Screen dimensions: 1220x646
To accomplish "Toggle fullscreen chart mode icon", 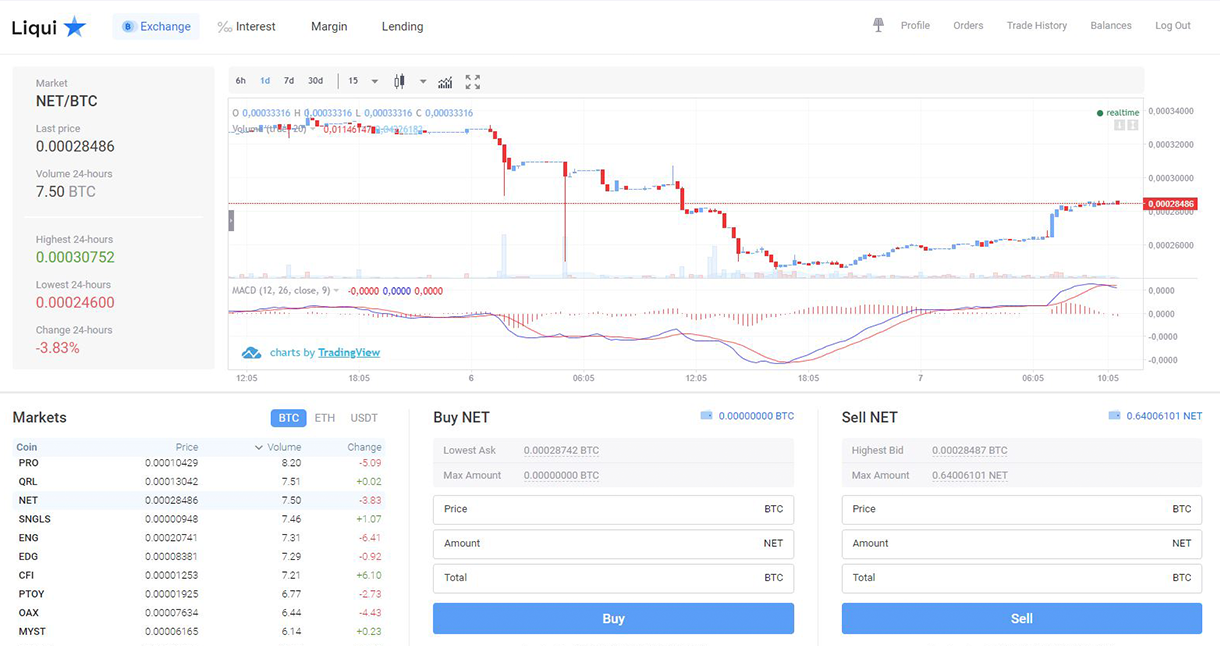I will pos(473,82).
